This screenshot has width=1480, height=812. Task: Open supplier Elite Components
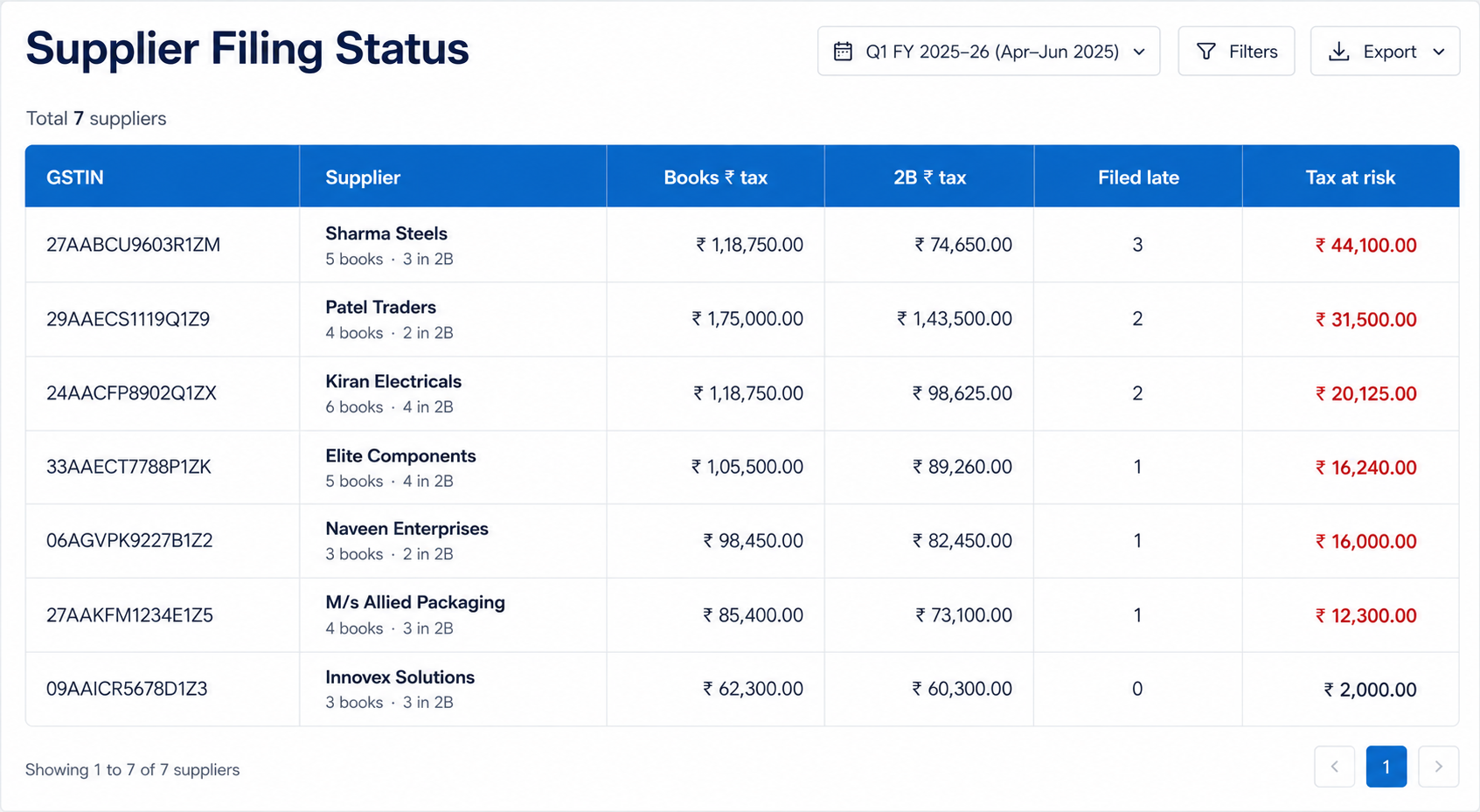point(400,455)
